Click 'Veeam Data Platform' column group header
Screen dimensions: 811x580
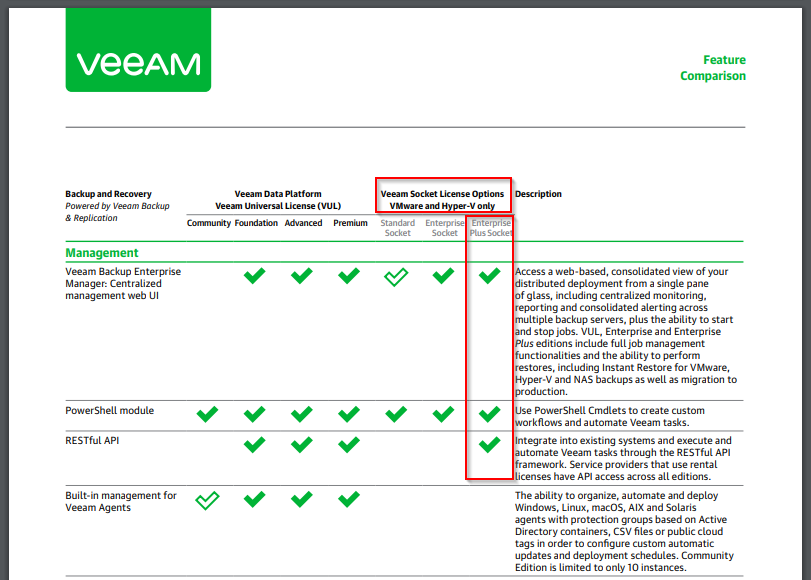pyautogui.click(x=278, y=194)
